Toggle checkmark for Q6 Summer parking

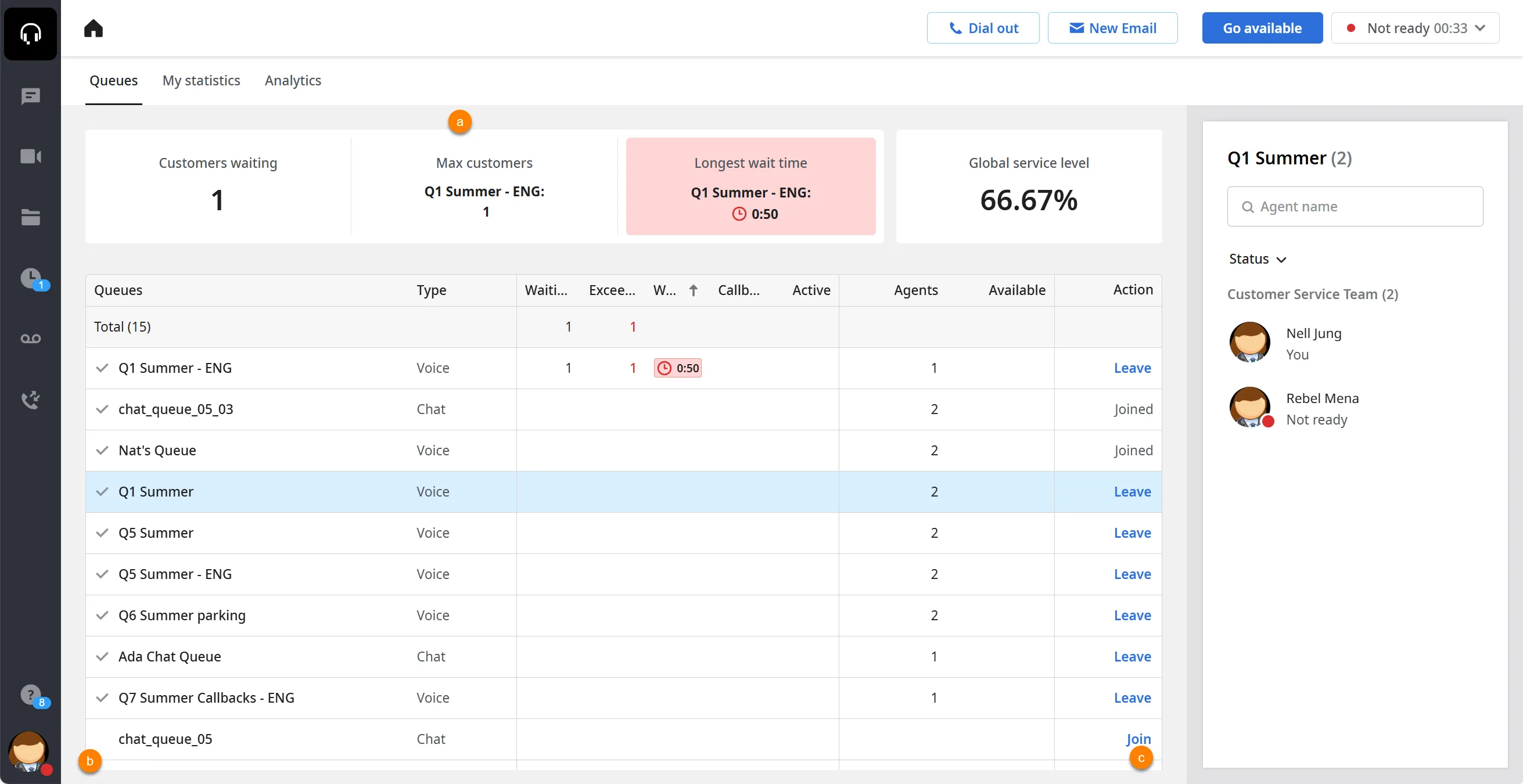[102, 616]
